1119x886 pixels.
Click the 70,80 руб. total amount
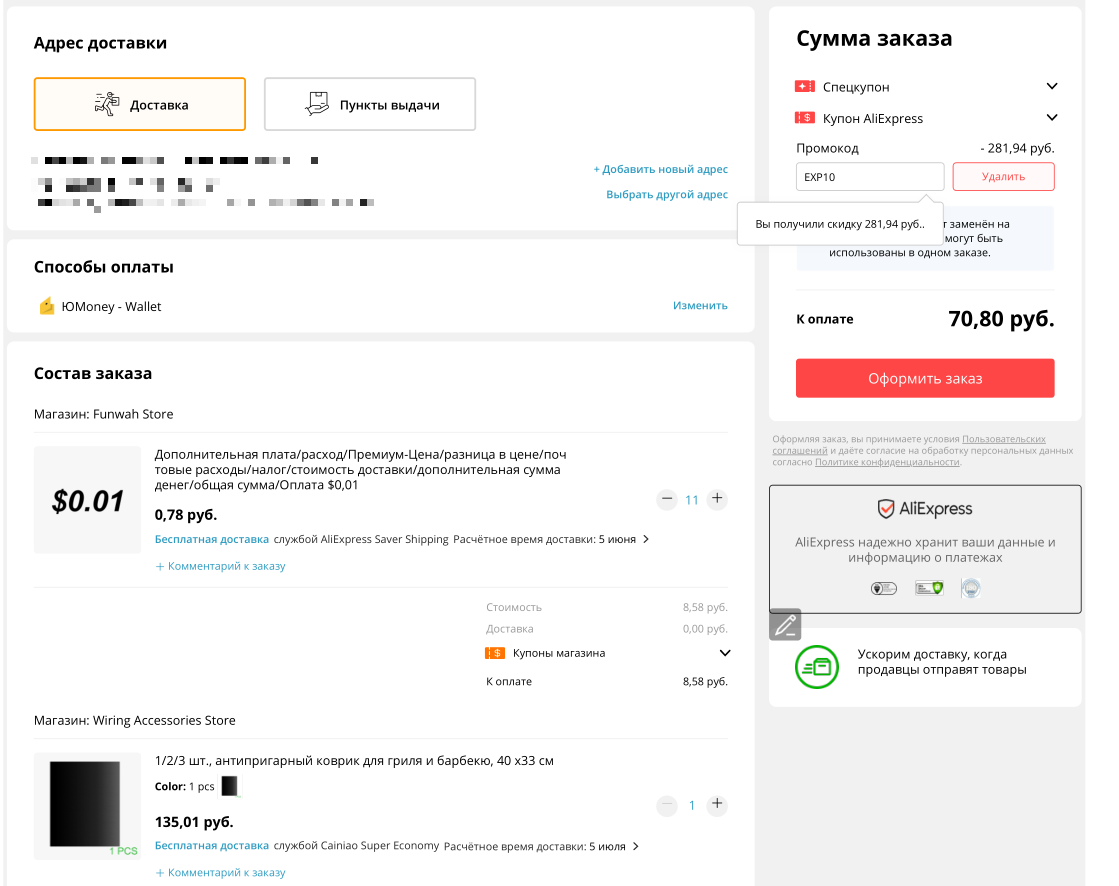point(1001,318)
